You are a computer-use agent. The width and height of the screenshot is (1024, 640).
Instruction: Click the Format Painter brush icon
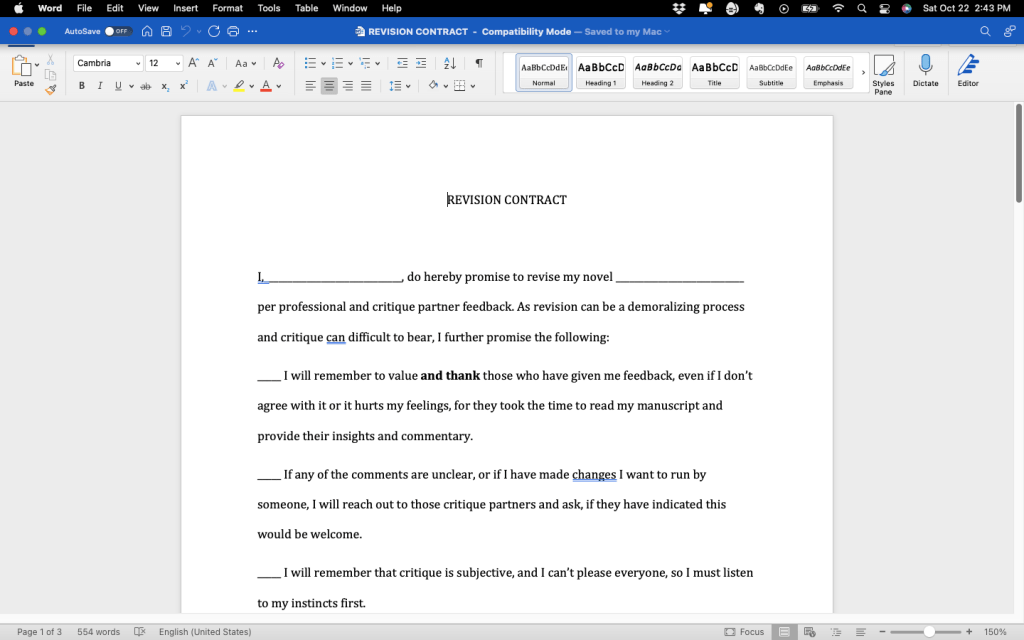pos(50,89)
